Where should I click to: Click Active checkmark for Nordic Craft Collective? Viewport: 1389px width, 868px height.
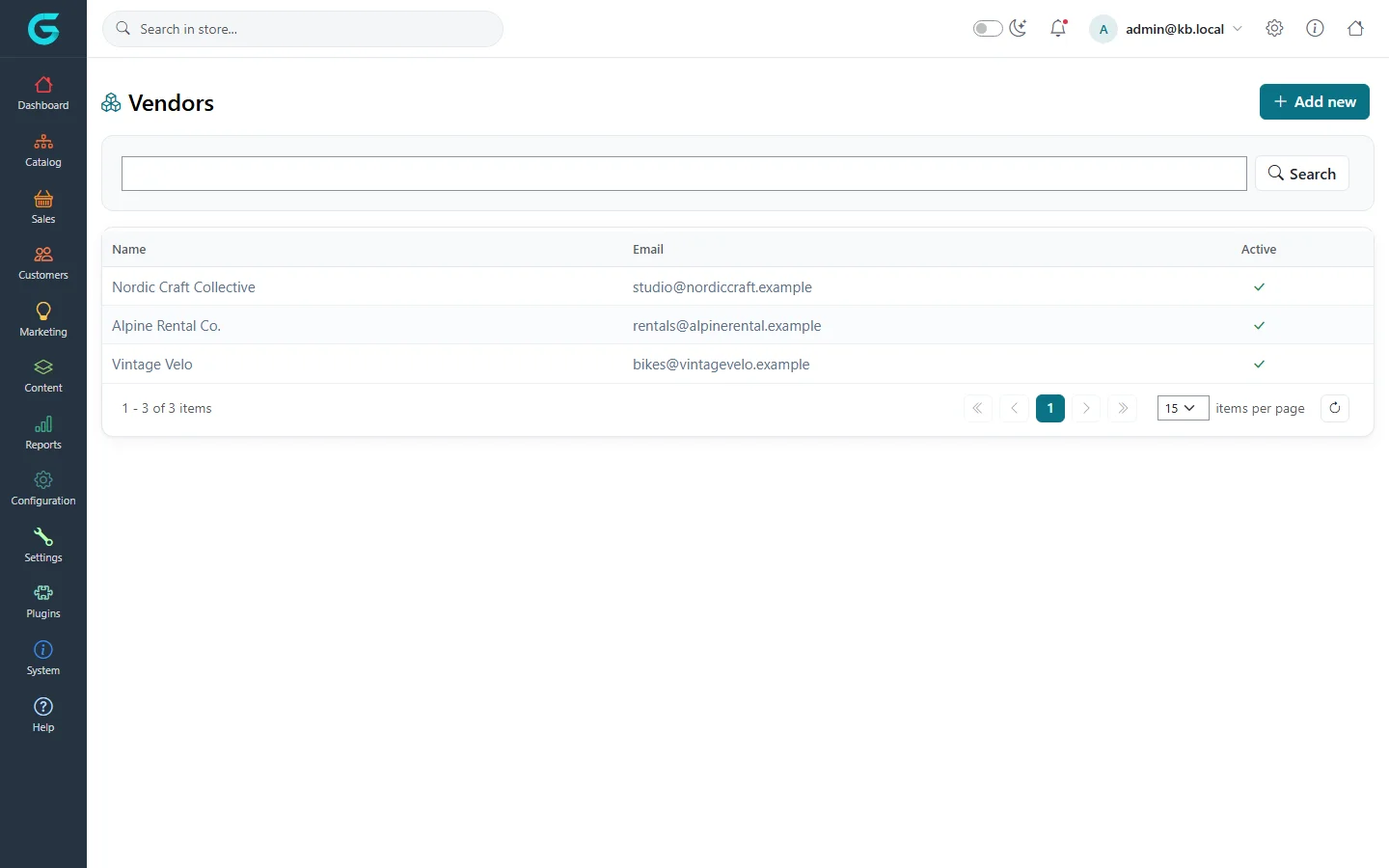1259,286
